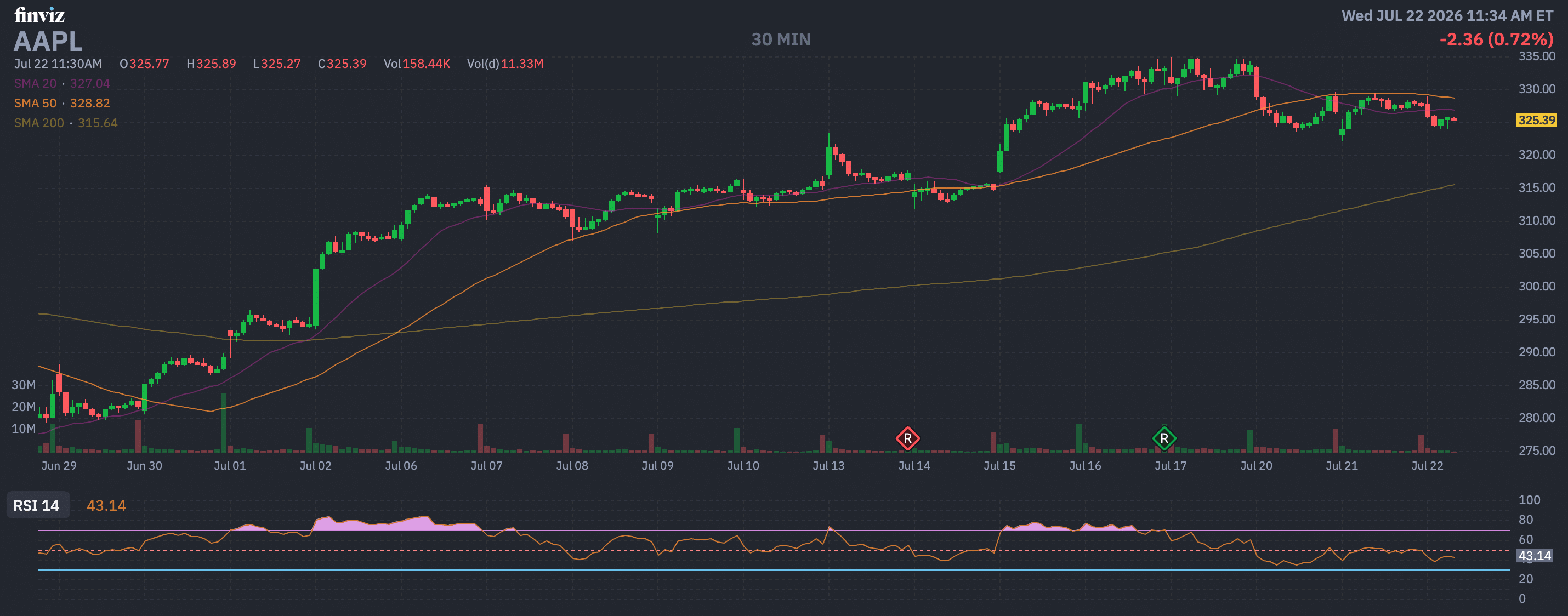Click the 285.00 price axis label
This screenshot has width=1568, height=616.
[1536, 385]
